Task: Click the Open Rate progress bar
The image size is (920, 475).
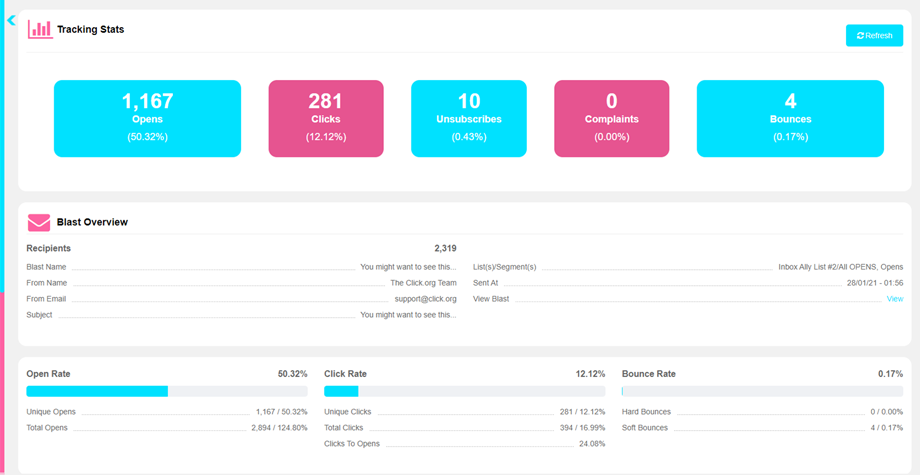Action: click(166, 391)
